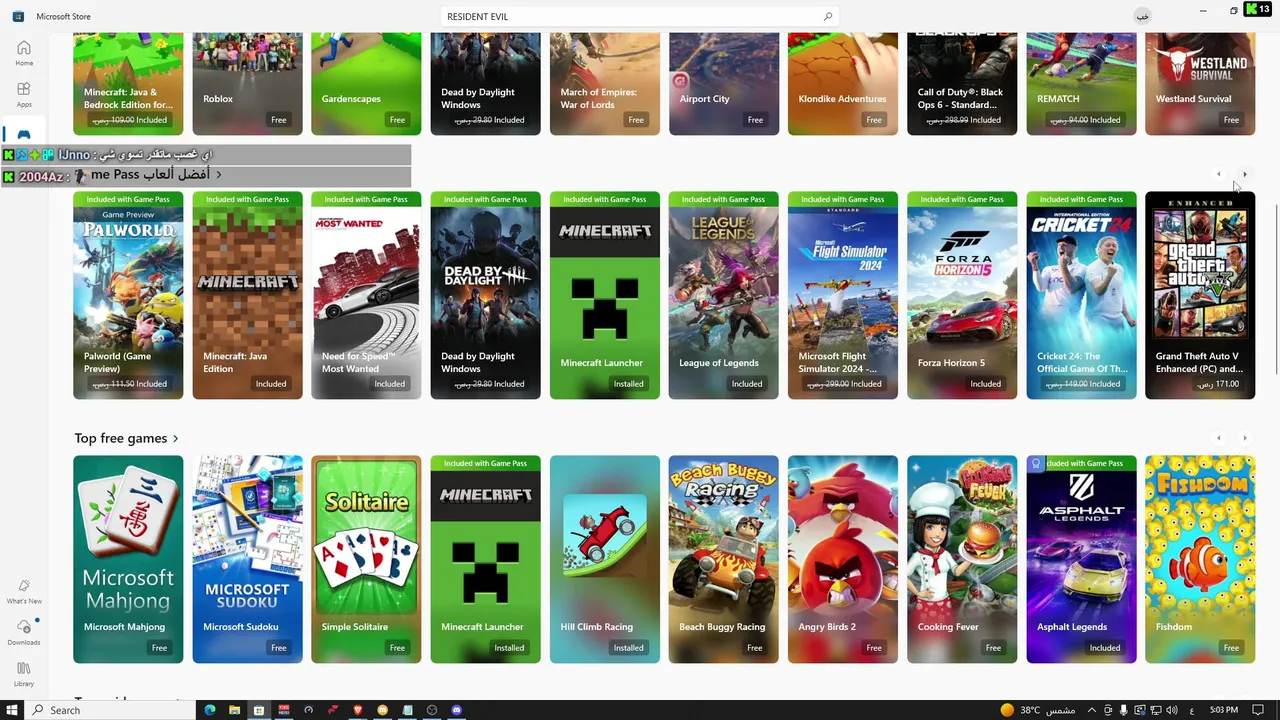Click the Microsoft Store logo in title bar

tap(18, 16)
